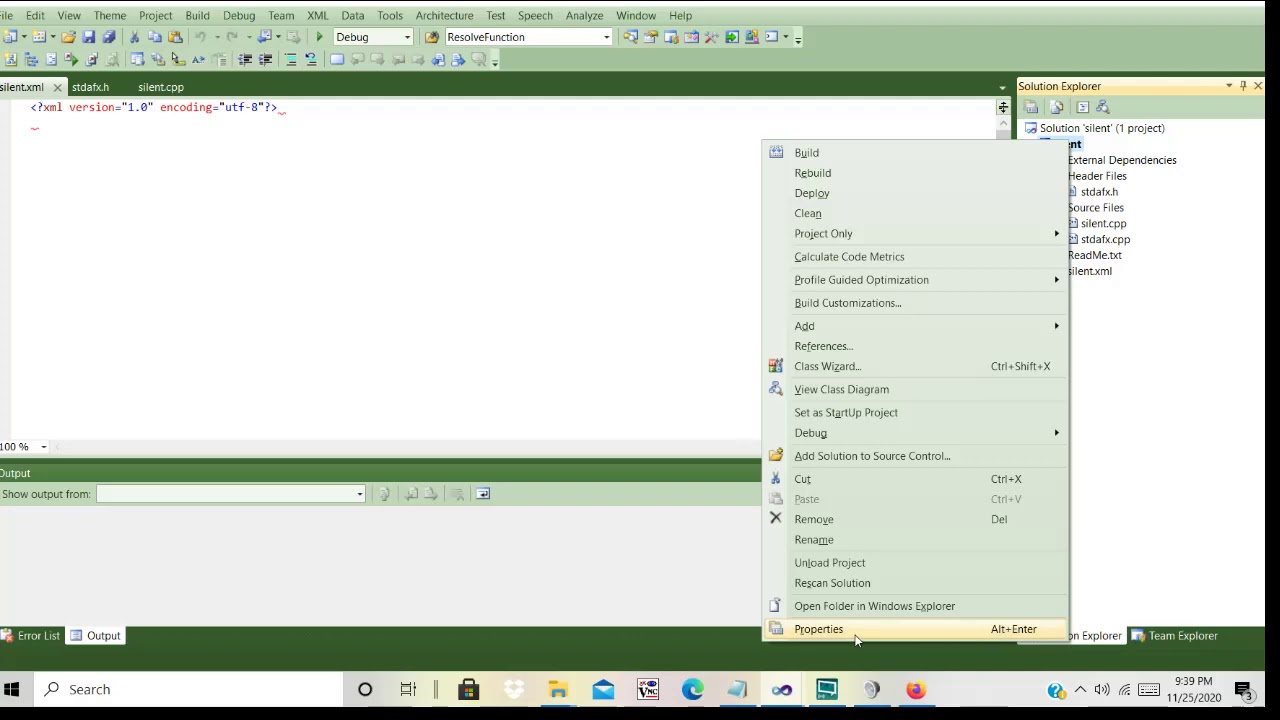The image size is (1280, 720).
Task: Switch to the stdafx.h editor tab
Action: tap(90, 87)
